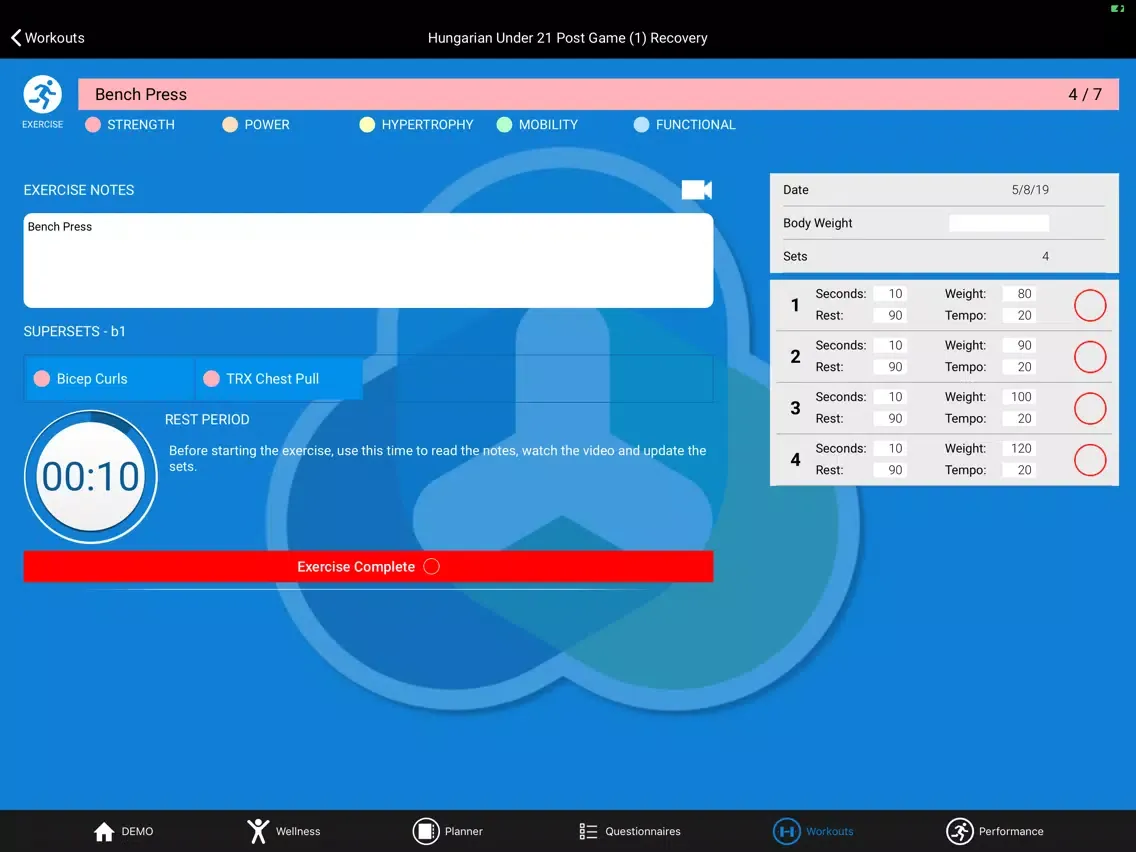Edit set 3 Weight value 100
This screenshot has width=1136, height=852.
[x=1019, y=396]
